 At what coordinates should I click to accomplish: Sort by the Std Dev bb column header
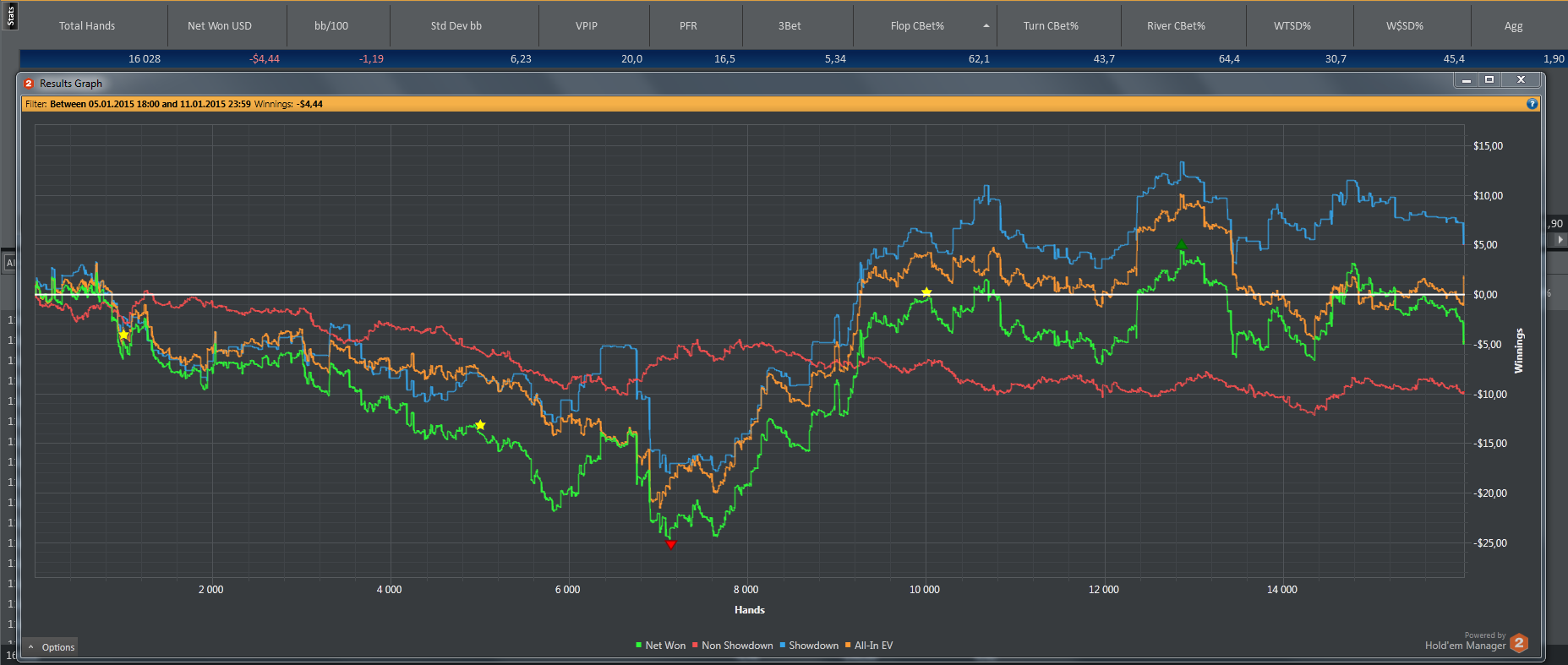click(456, 26)
